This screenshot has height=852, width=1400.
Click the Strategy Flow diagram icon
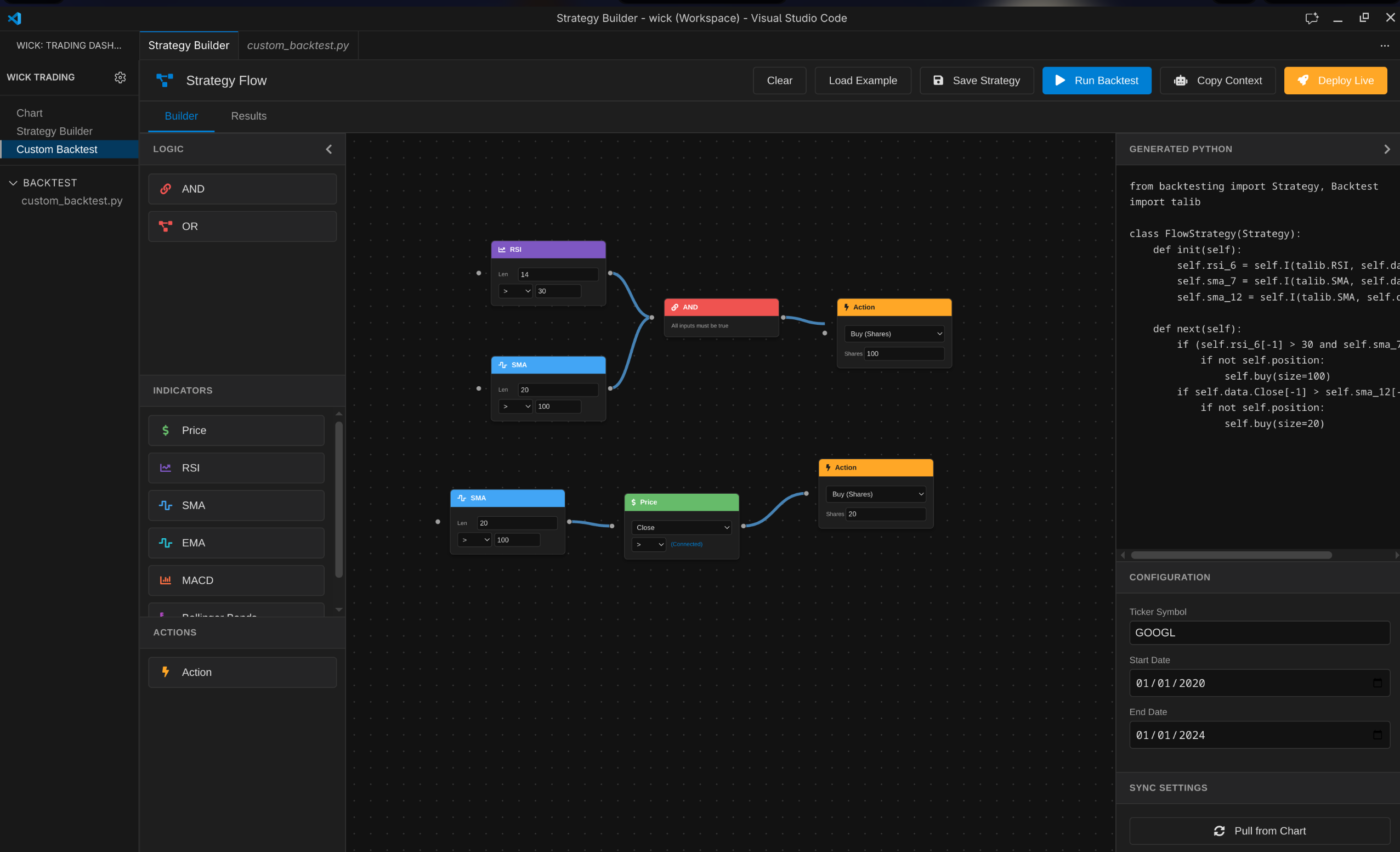point(165,81)
